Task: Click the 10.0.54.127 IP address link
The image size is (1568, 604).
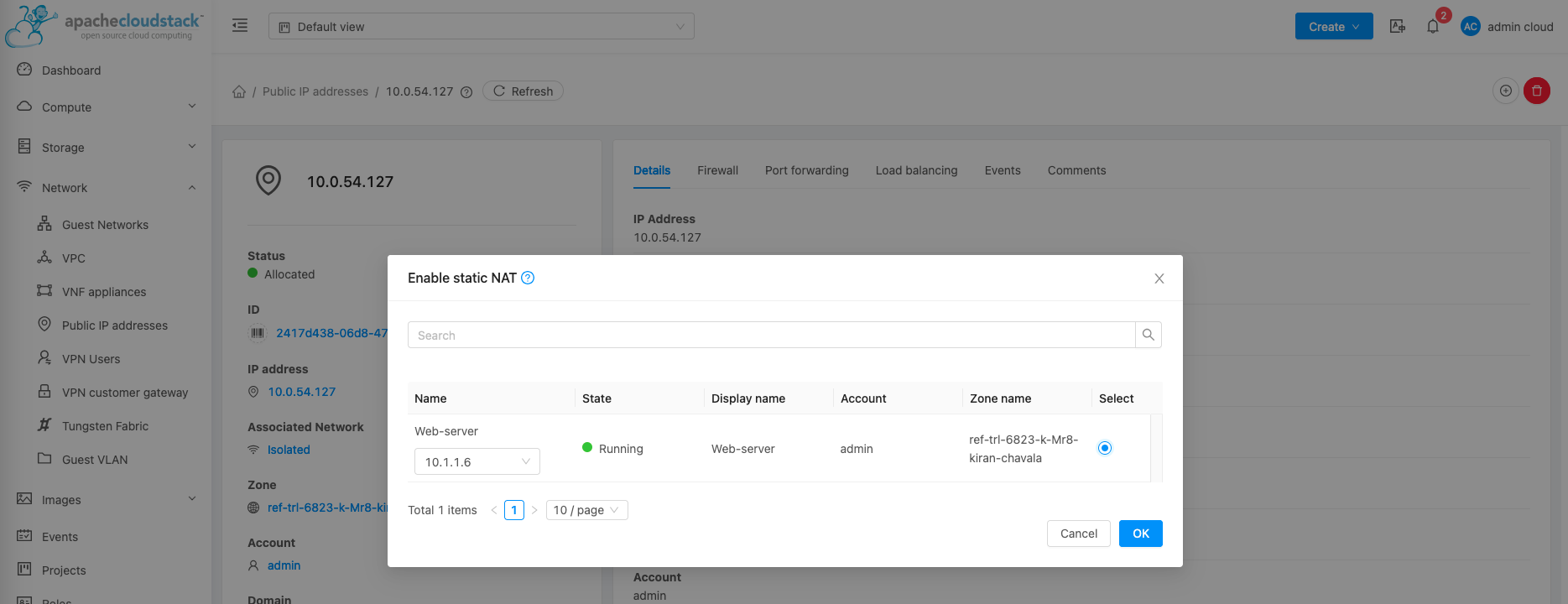Action: (x=302, y=392)
